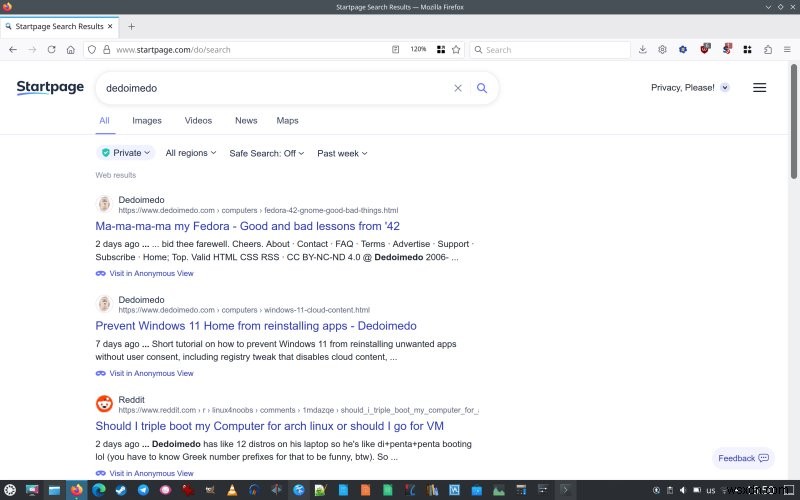Select the All results tab
Viewport: 800px width, 500px height.
105,120
